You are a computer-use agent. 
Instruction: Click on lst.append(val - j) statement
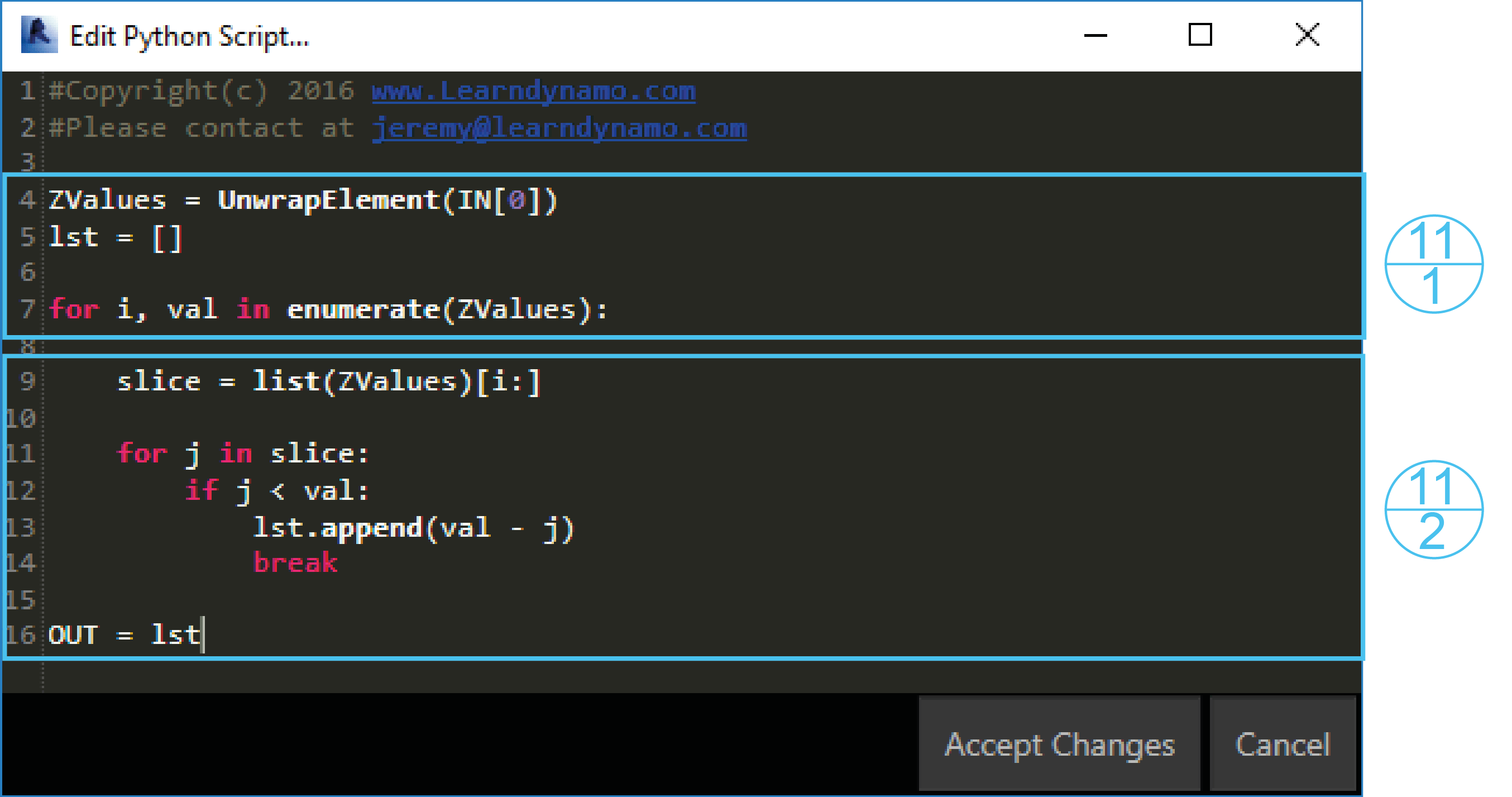click(x=414, y=528)
